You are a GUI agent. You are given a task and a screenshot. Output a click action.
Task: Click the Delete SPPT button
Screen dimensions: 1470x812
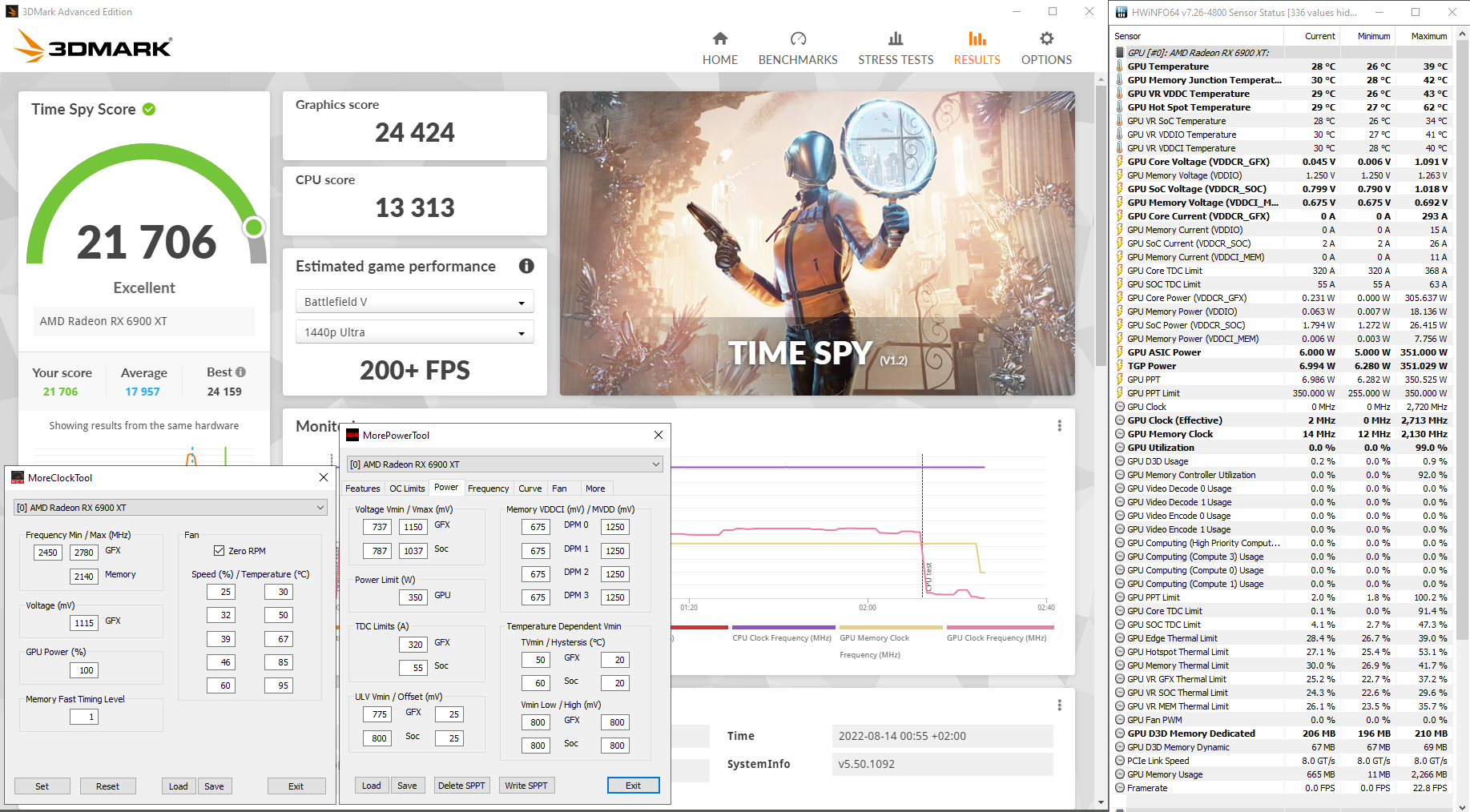click(461, 786)
